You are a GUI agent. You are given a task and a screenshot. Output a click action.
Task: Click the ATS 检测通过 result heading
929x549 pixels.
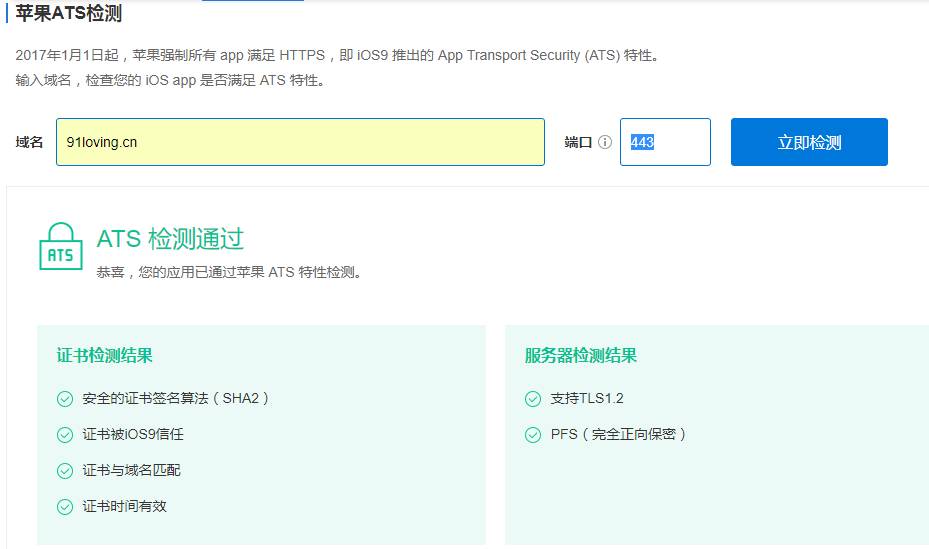click(x=170, y=239)
